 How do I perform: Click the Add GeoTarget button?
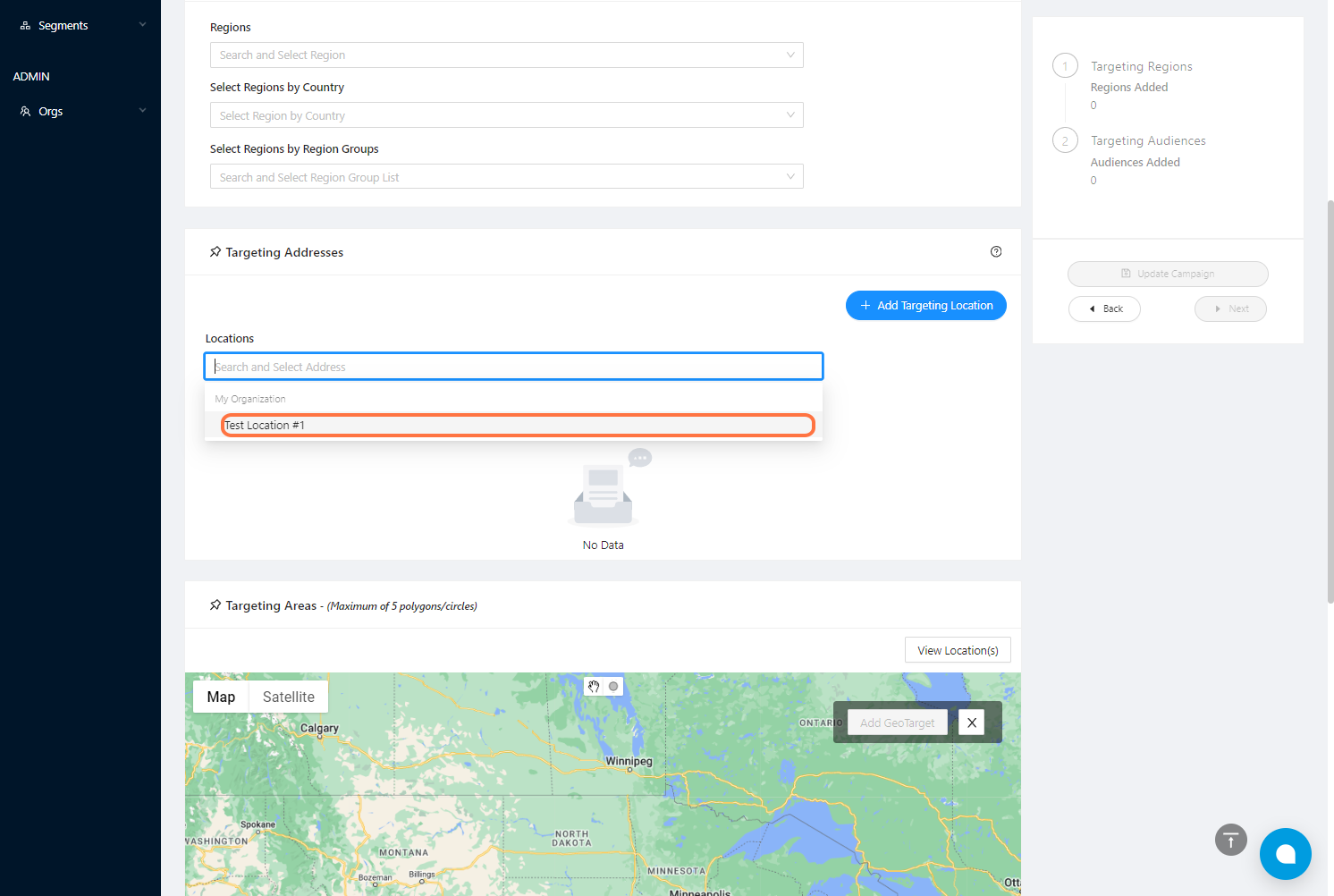coord(897,723)
